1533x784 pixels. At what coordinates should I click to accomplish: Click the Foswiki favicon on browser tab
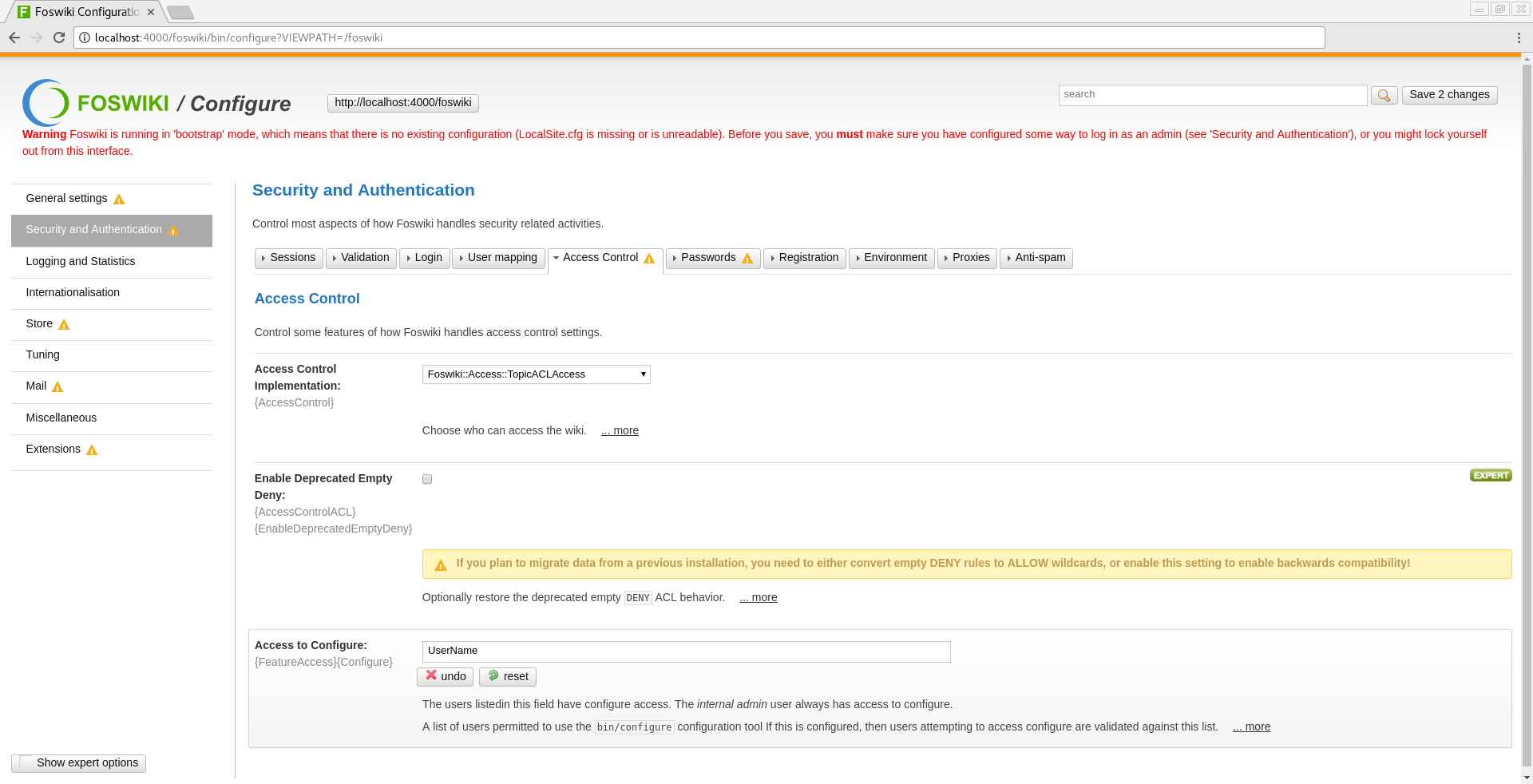[x=24, y=12]
